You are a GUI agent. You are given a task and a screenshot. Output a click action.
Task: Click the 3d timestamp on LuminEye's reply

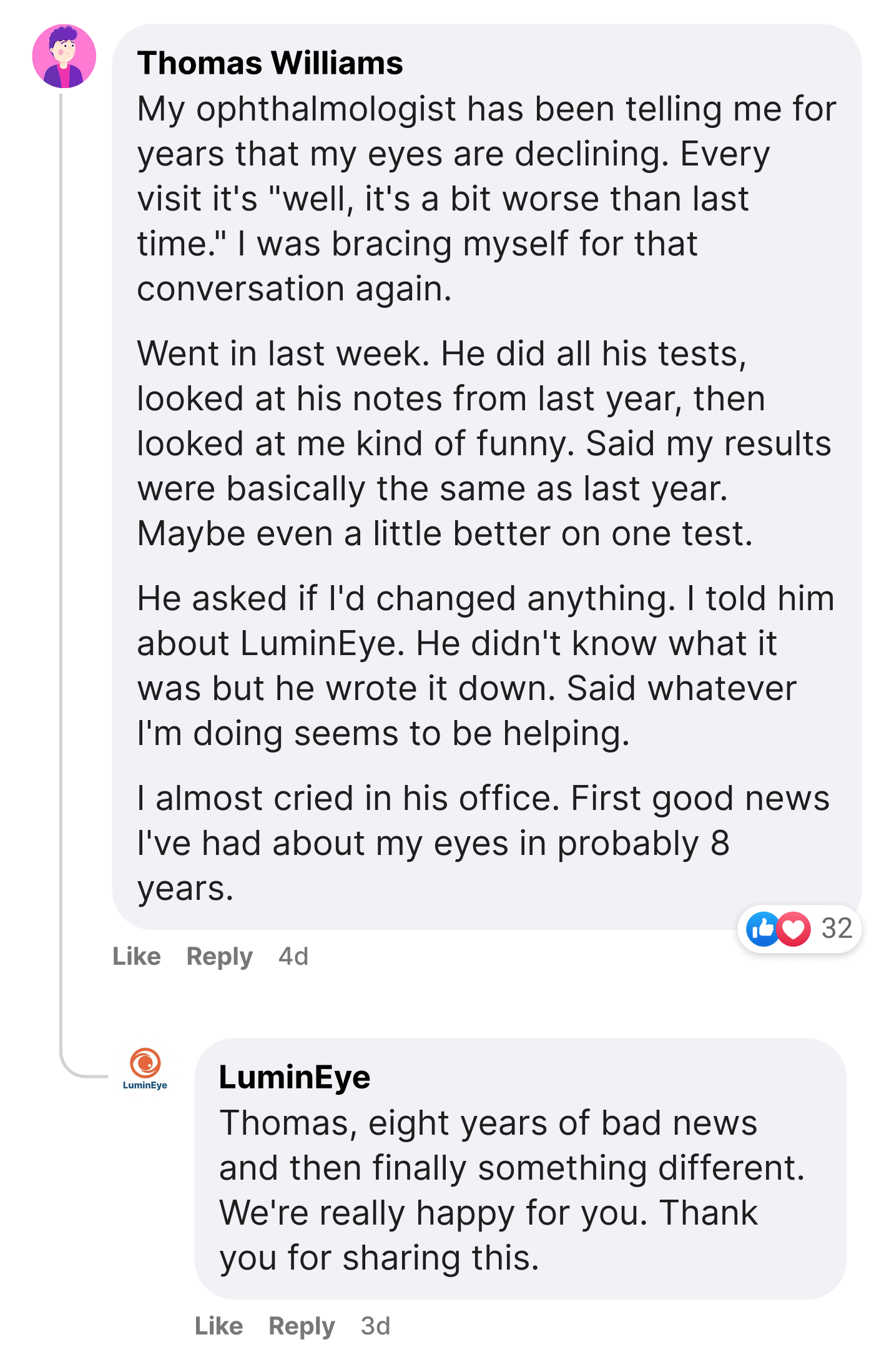tap(375, 1326)
